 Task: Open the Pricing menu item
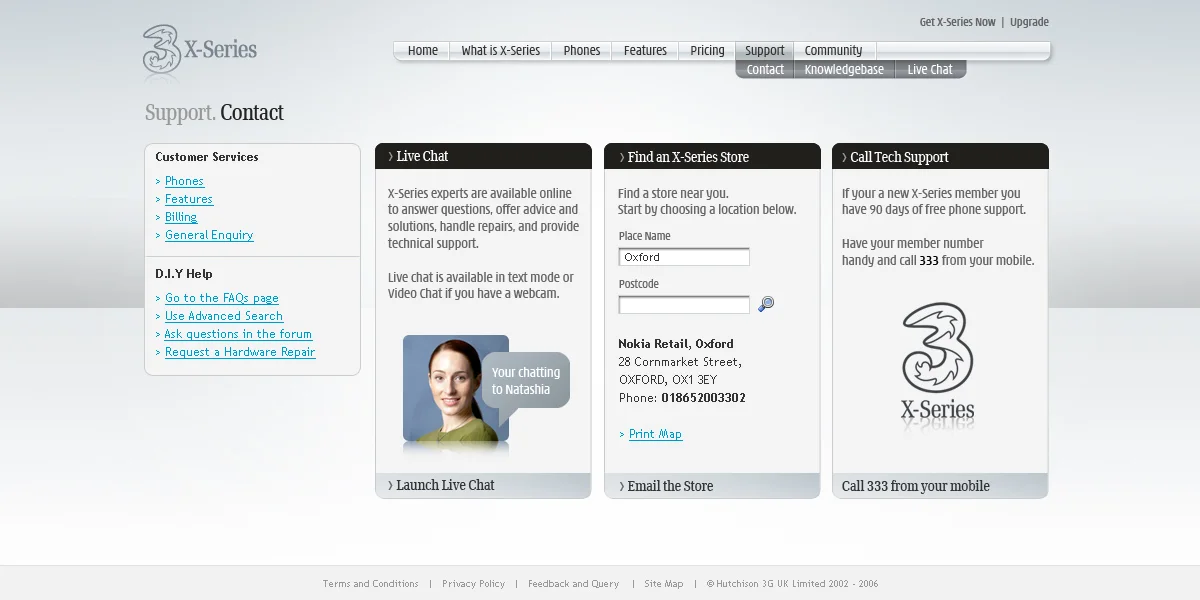click(707, 51)
